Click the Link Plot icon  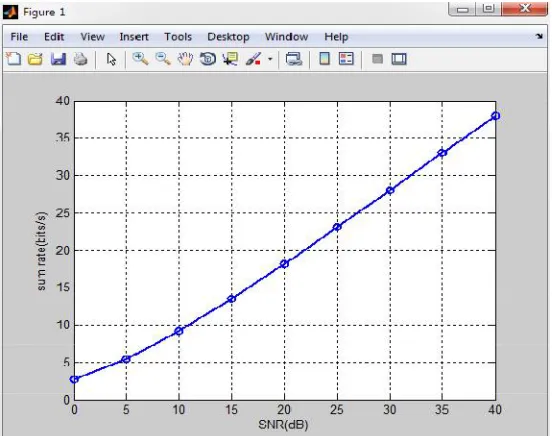pos(294,59)
